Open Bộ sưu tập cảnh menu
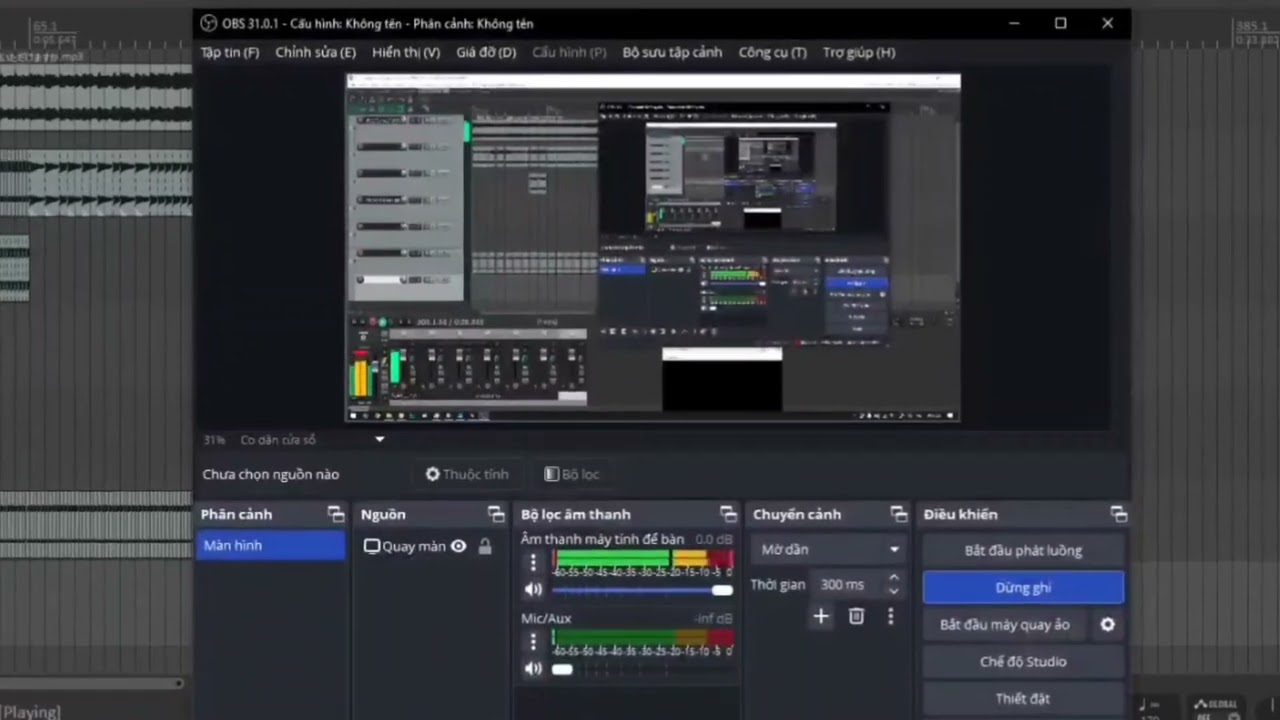 tap(672, 52)
